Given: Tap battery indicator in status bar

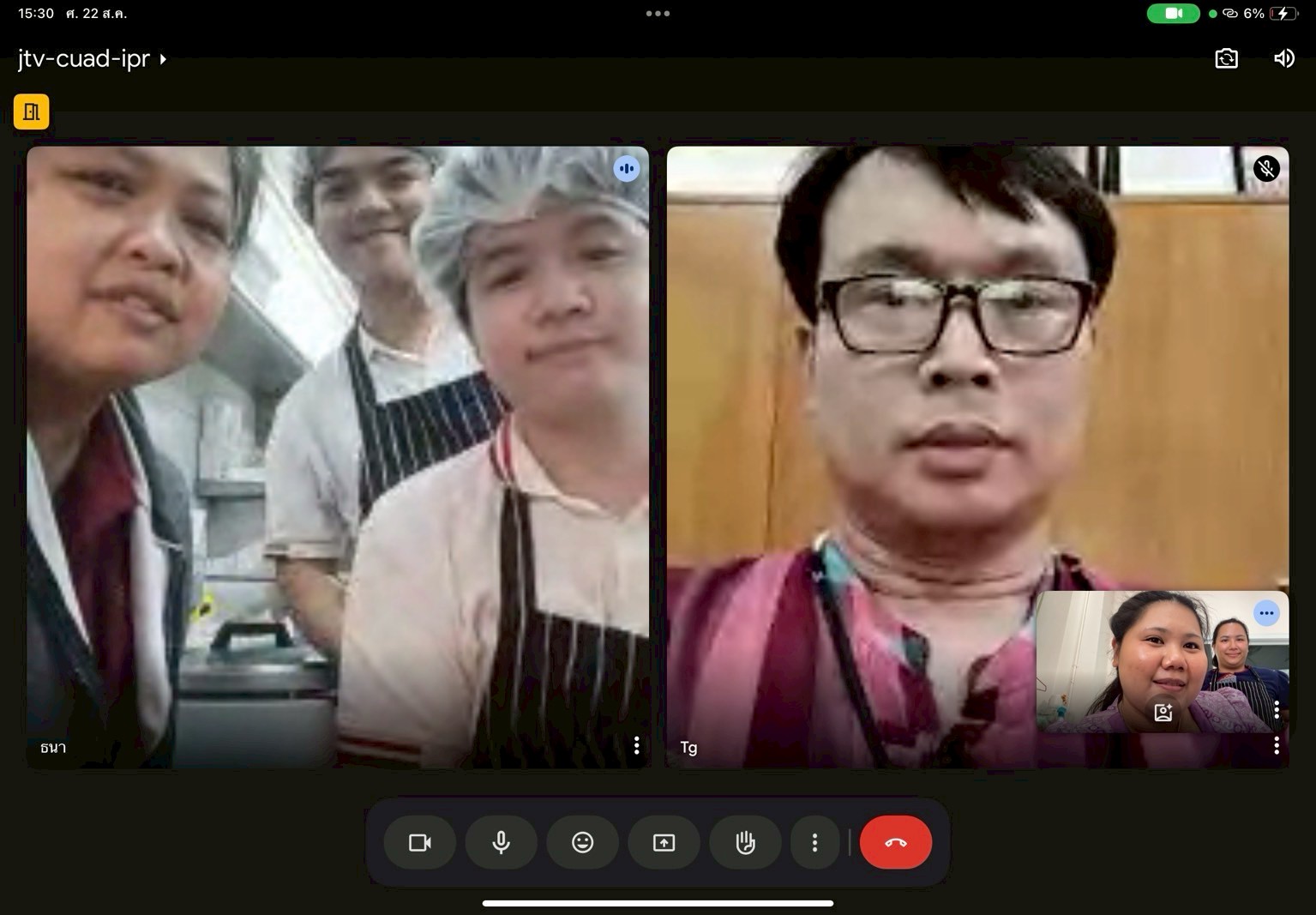Looking at the screenshot, I should pos(1283,14).
